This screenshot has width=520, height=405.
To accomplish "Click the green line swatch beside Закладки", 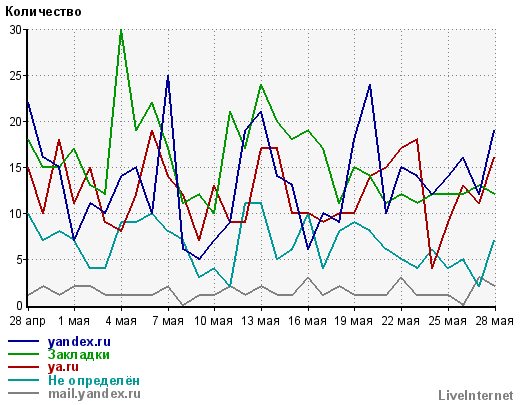I will point(23,354).
